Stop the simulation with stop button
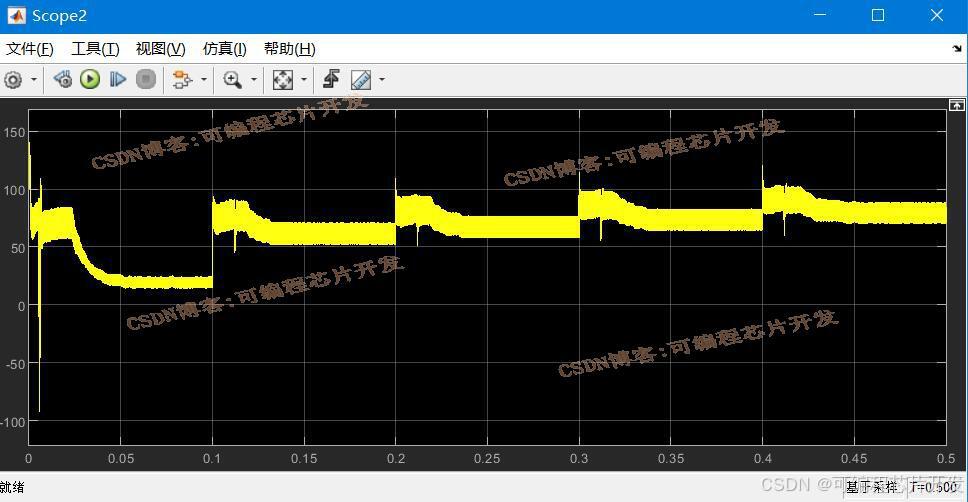The height and width of the screenshot is (502, 968). coord(146,79)
